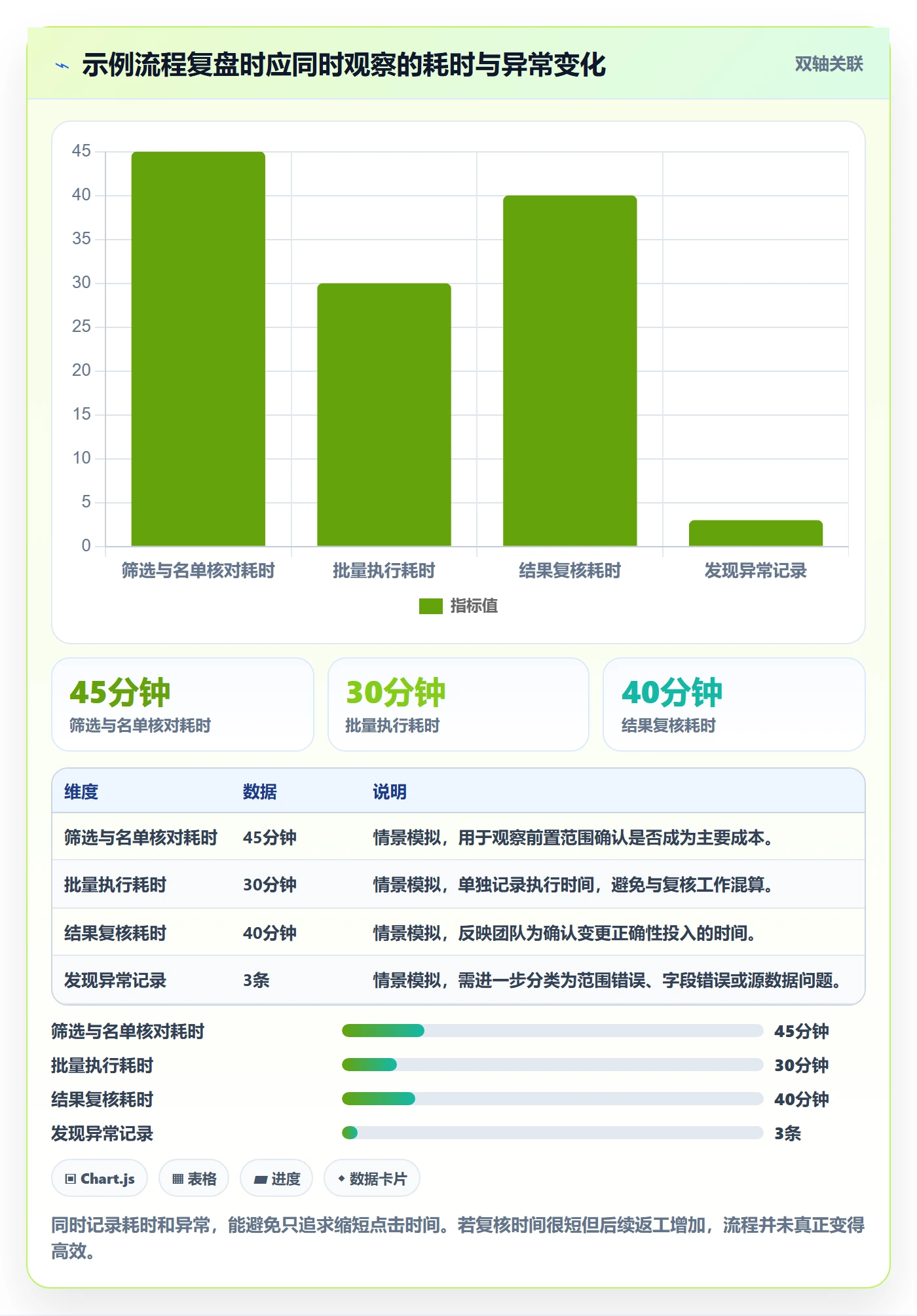
Task: Select the 30分钟 cell in the table
Action: (270, 885)
